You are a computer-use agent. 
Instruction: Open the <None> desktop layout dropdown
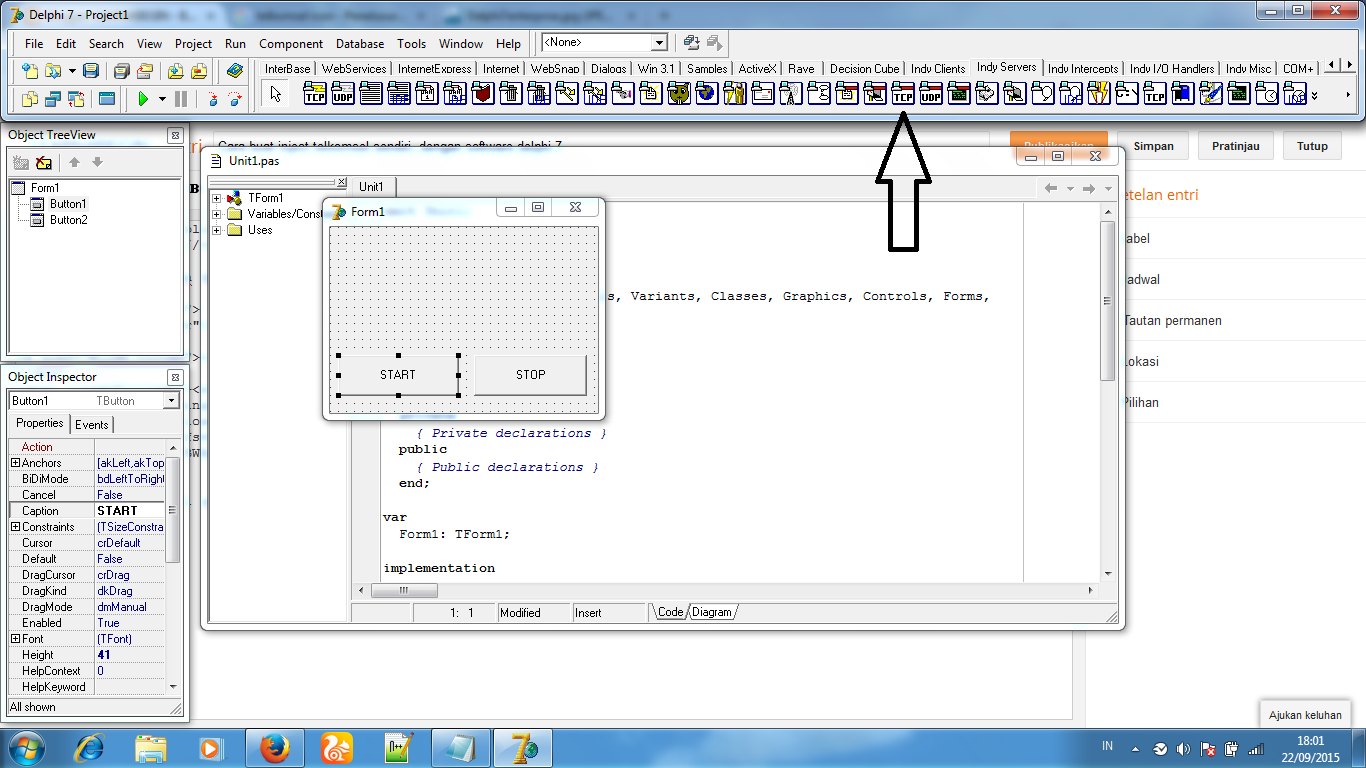(659, 42)
